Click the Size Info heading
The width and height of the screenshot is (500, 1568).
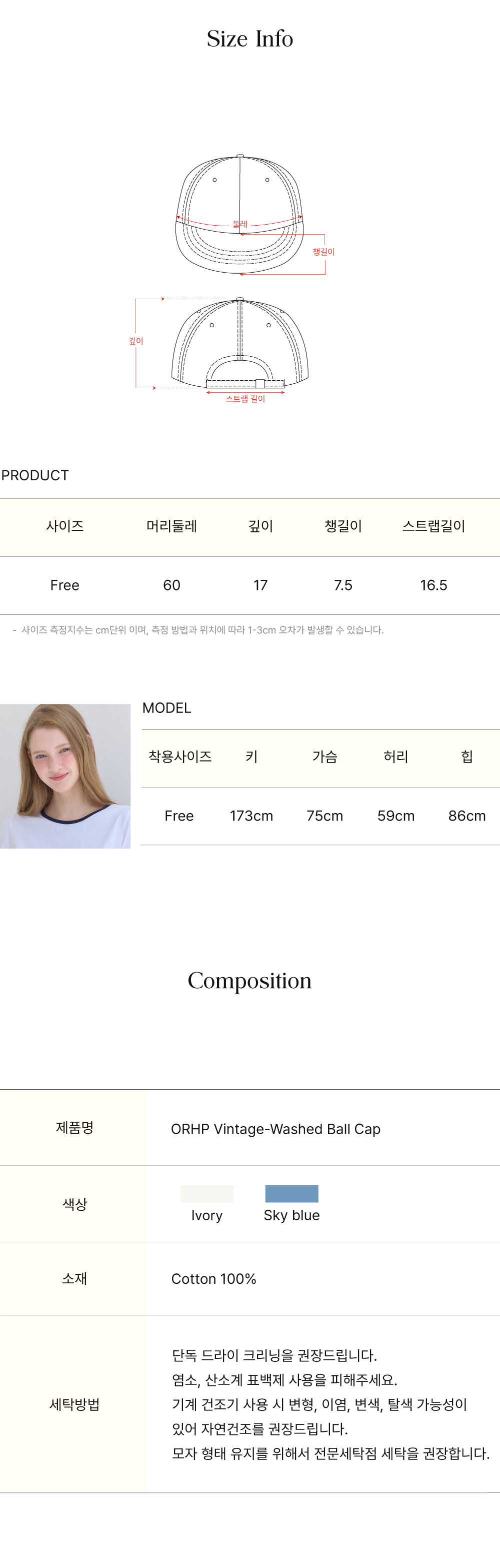(x=250, y=39)
